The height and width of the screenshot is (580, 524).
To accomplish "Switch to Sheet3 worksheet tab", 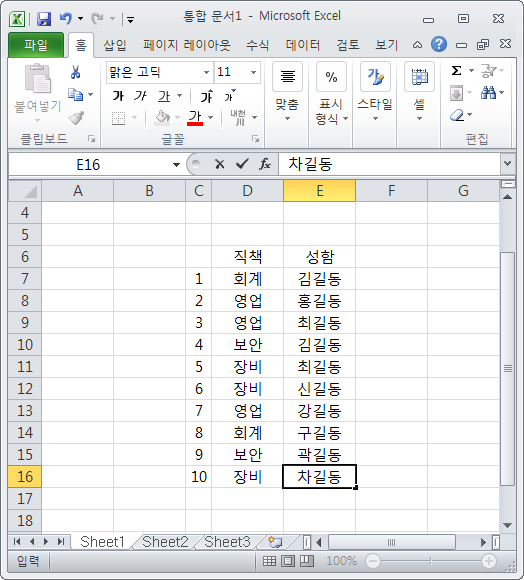I will pos(227,542).
